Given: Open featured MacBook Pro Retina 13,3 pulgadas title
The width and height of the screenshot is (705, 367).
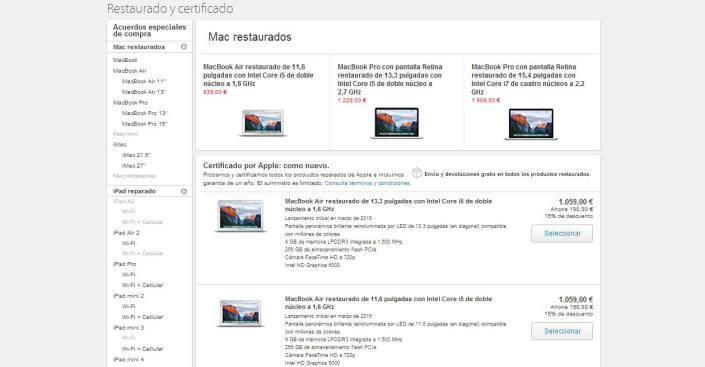Looking at the screenshot, I should [390, 79].
